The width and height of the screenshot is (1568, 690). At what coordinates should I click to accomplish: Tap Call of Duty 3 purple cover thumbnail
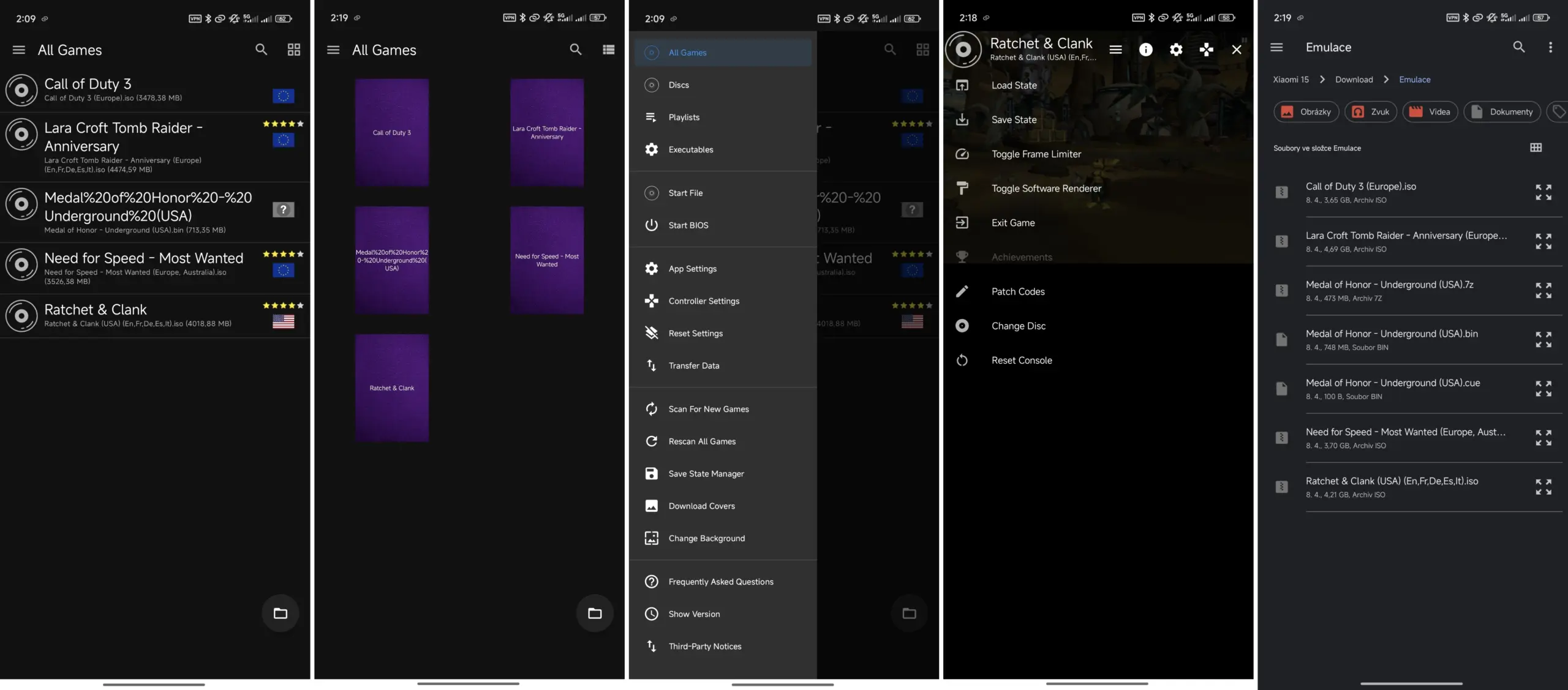(392, 132)
